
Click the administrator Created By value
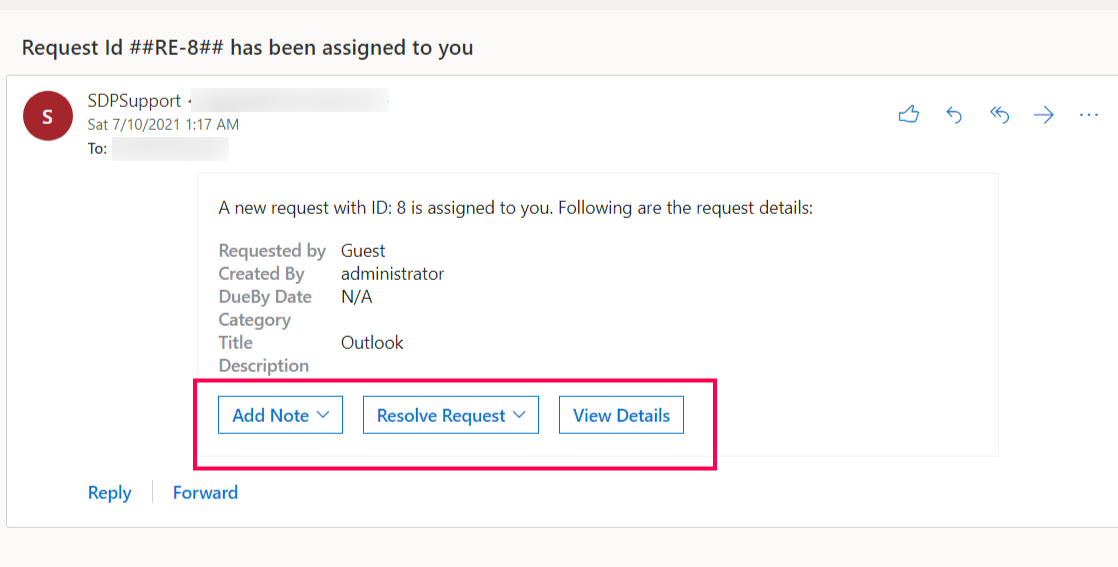click(x=392, y=274)
